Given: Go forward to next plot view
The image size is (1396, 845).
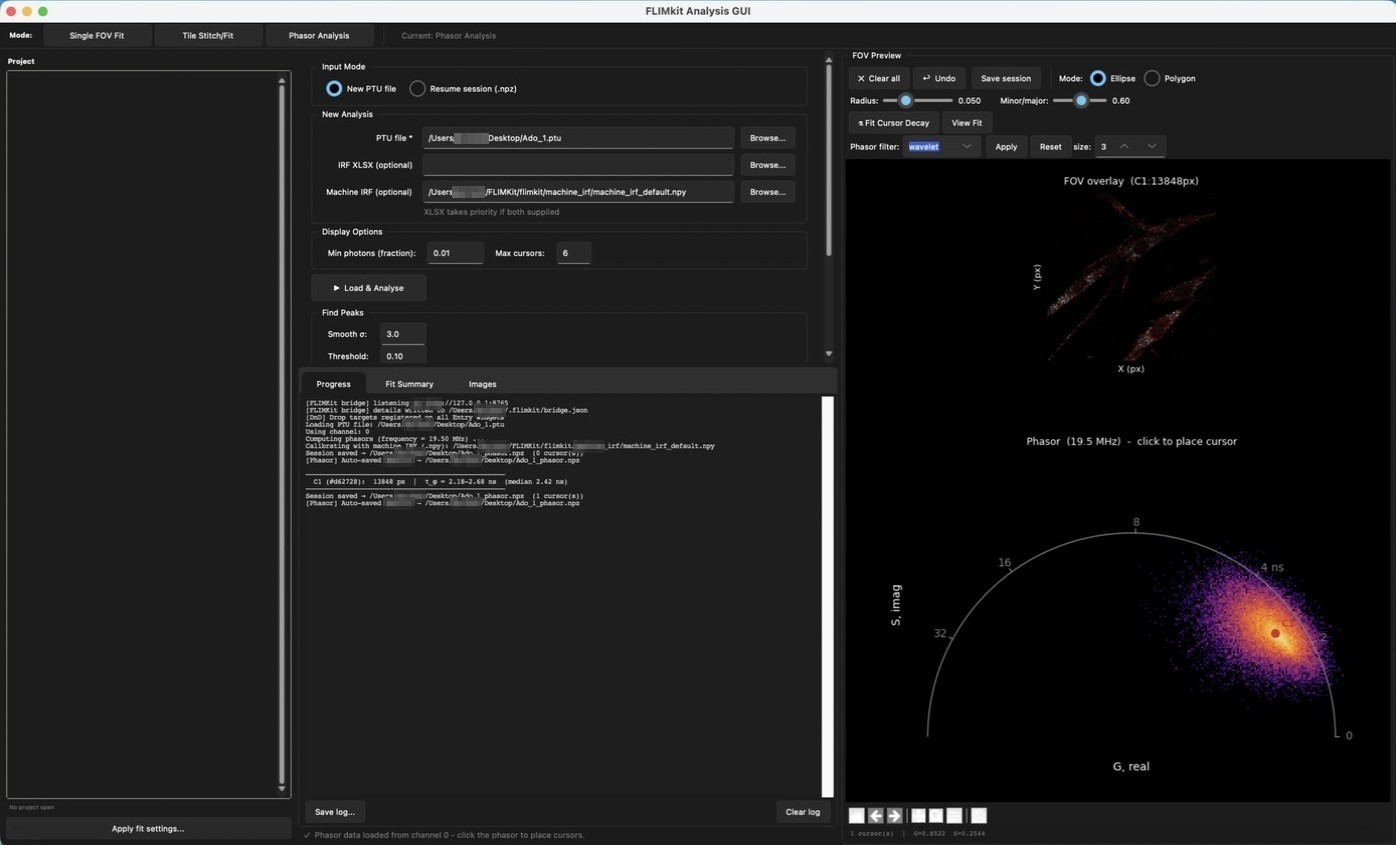Looking at the screenshot, I should [x=894, y=816].
